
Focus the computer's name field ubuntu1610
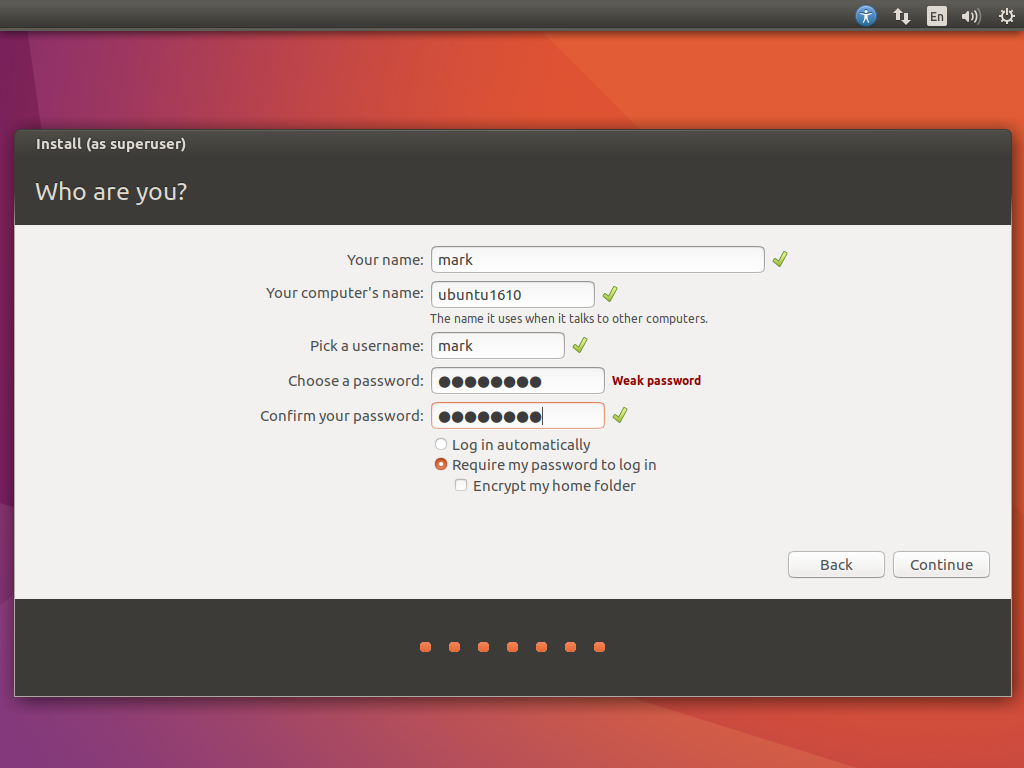(x=512, y=294)
